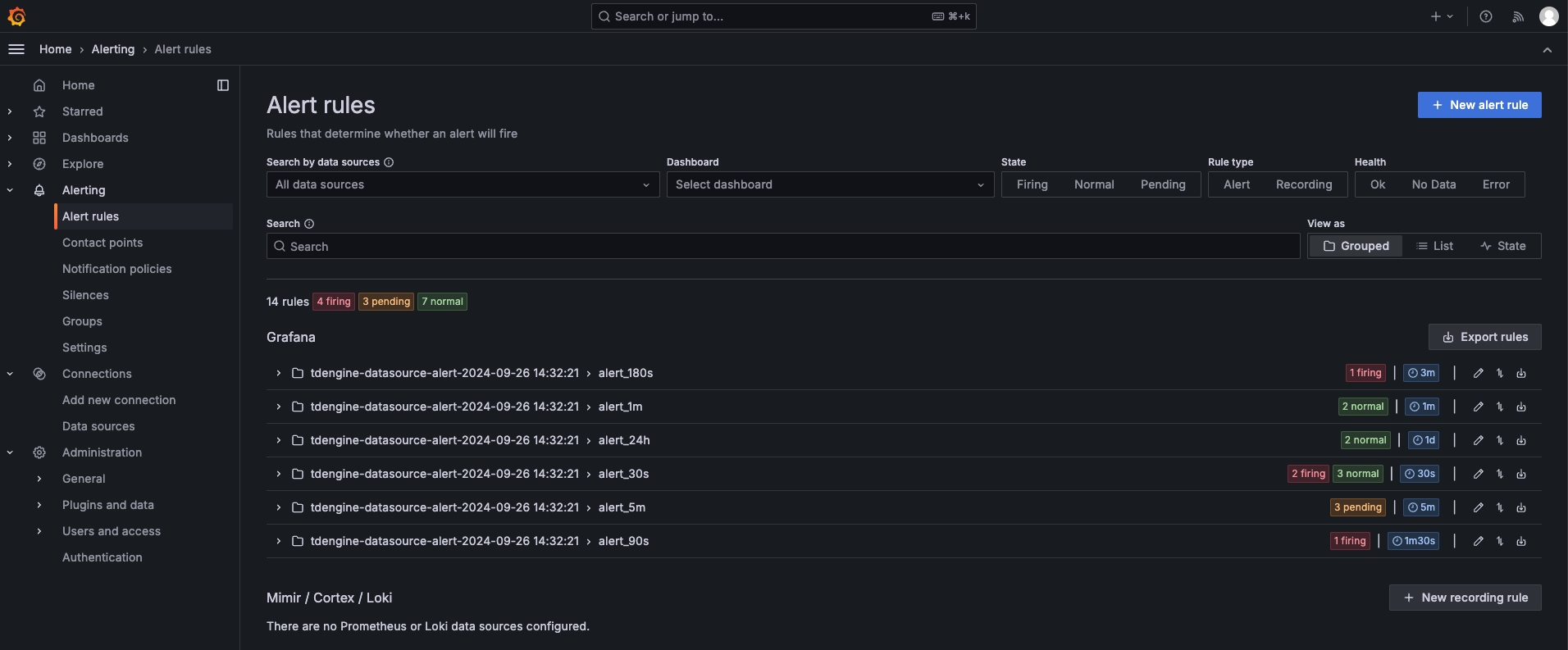
Task: Switch view to List
Action: [x=1434, y=246]
